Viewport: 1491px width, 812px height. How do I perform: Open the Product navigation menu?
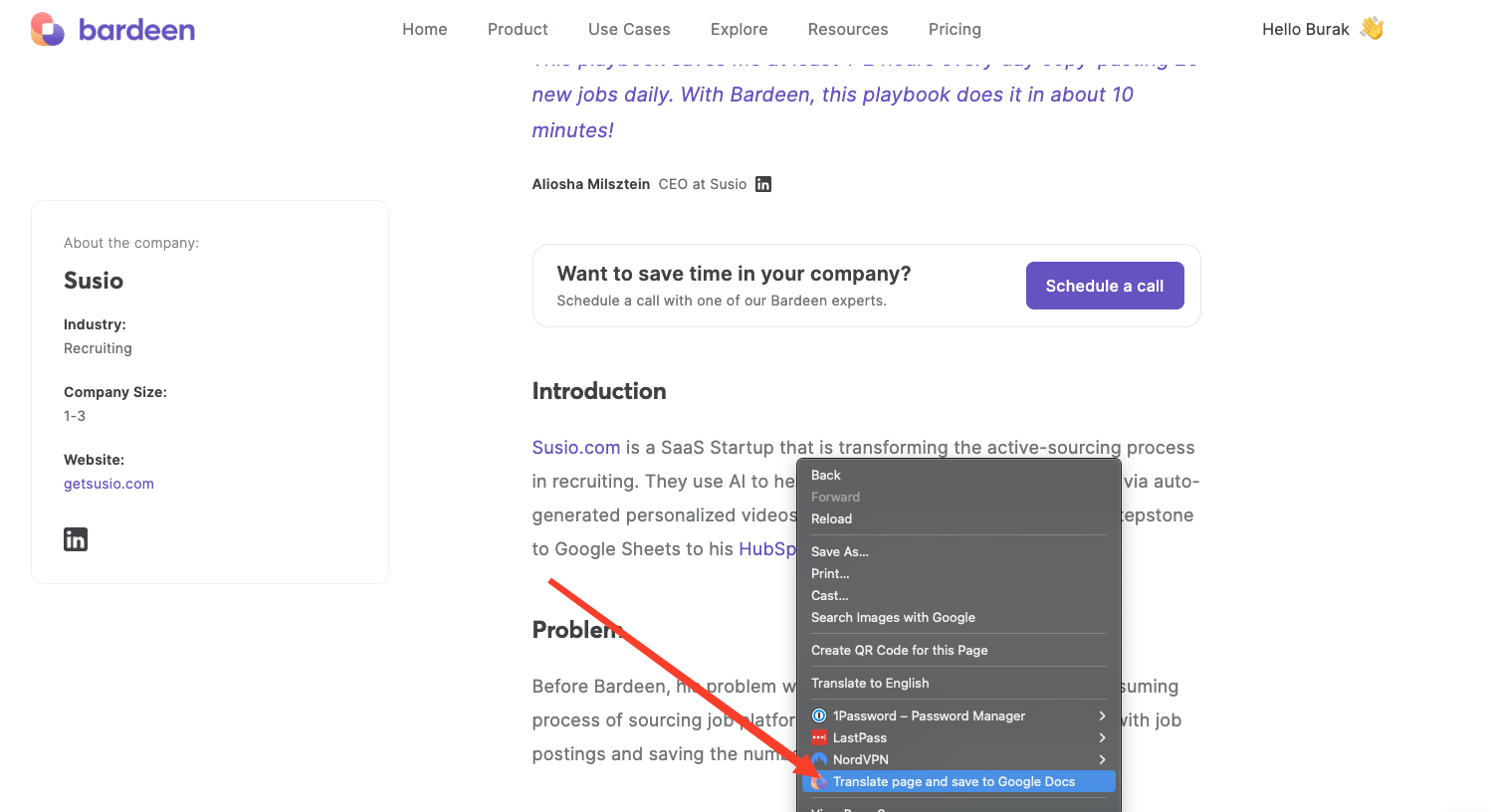tap(518, 29)
